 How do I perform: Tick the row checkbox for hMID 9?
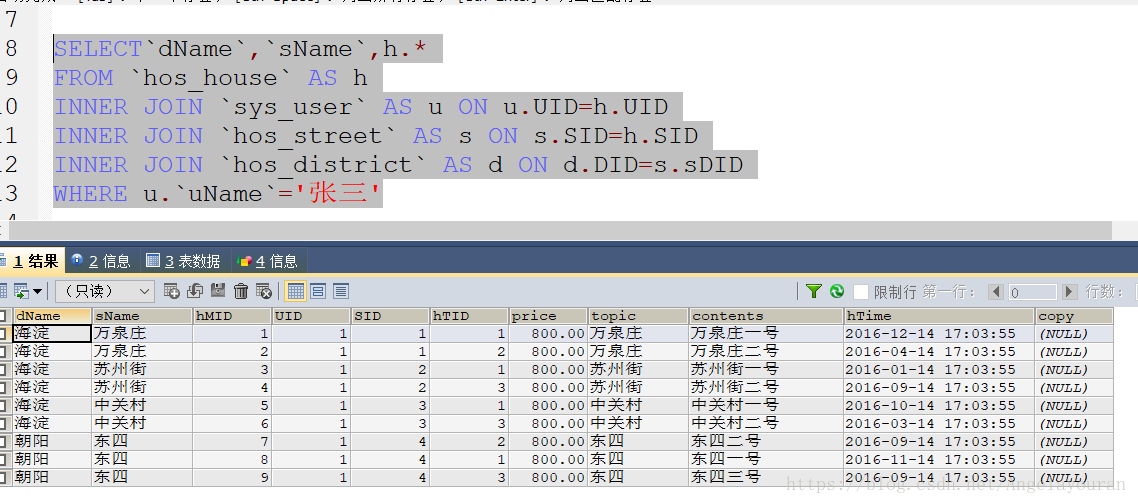click(5, 477)
